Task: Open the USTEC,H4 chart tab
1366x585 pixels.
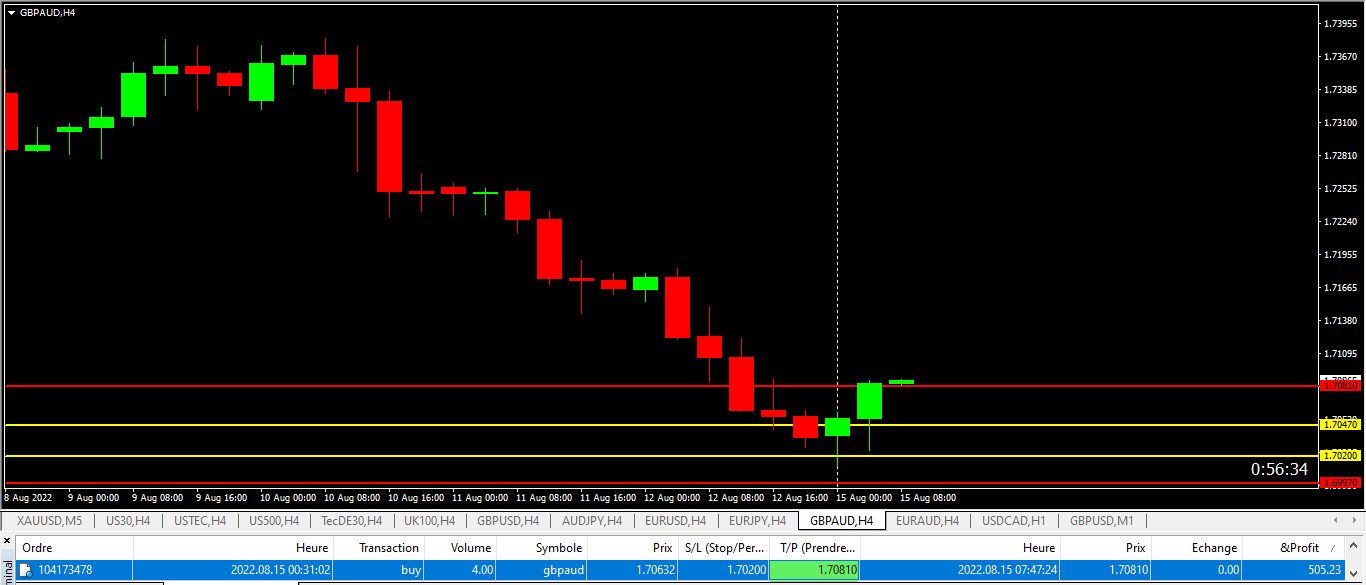Action: [x=200, y=521]
